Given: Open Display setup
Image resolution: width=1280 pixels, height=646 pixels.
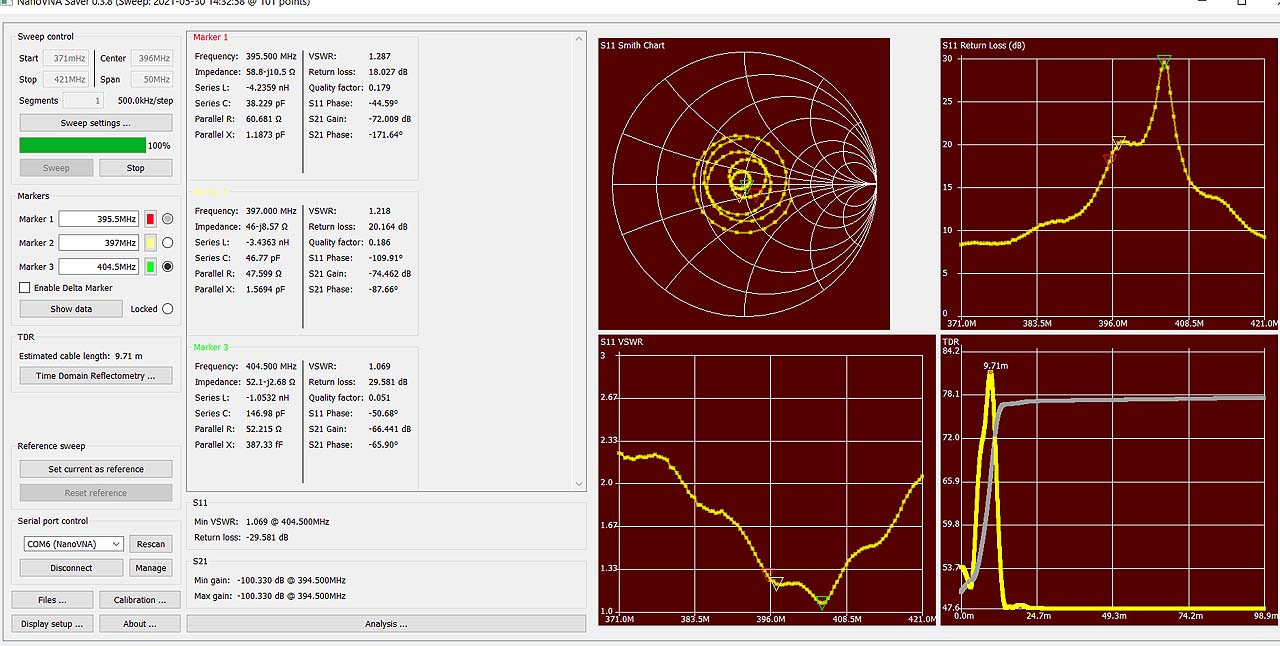Looking at the screenshot, I should tap(53, 624).
